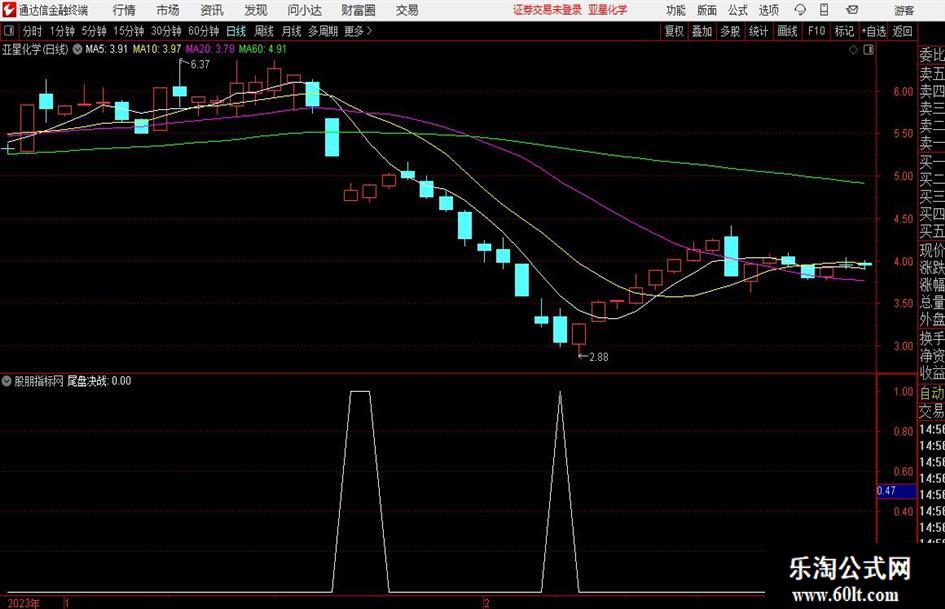Image resolution: width=945 pixels, height=609 pixels.
Task: Click the 证券交易未登录 login status
Action: coord(547,10)
